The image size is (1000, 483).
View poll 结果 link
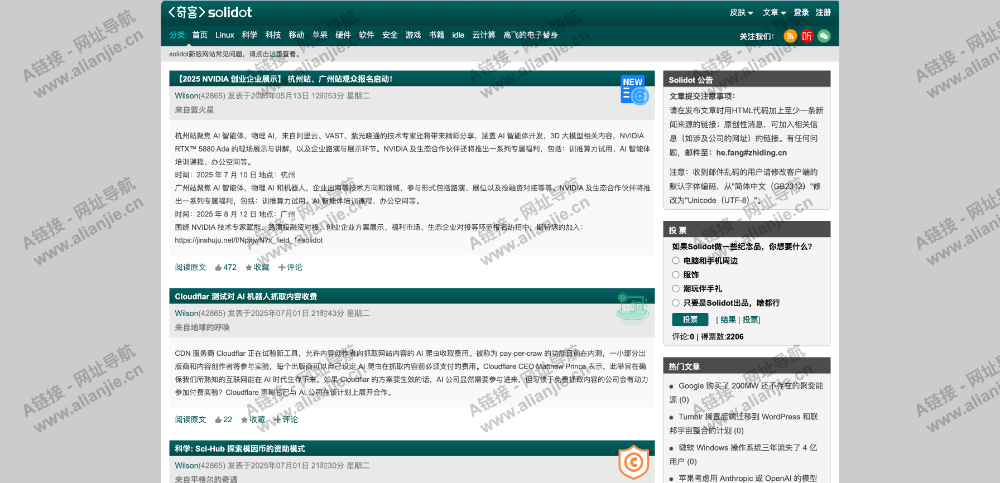tap(728, 320)
